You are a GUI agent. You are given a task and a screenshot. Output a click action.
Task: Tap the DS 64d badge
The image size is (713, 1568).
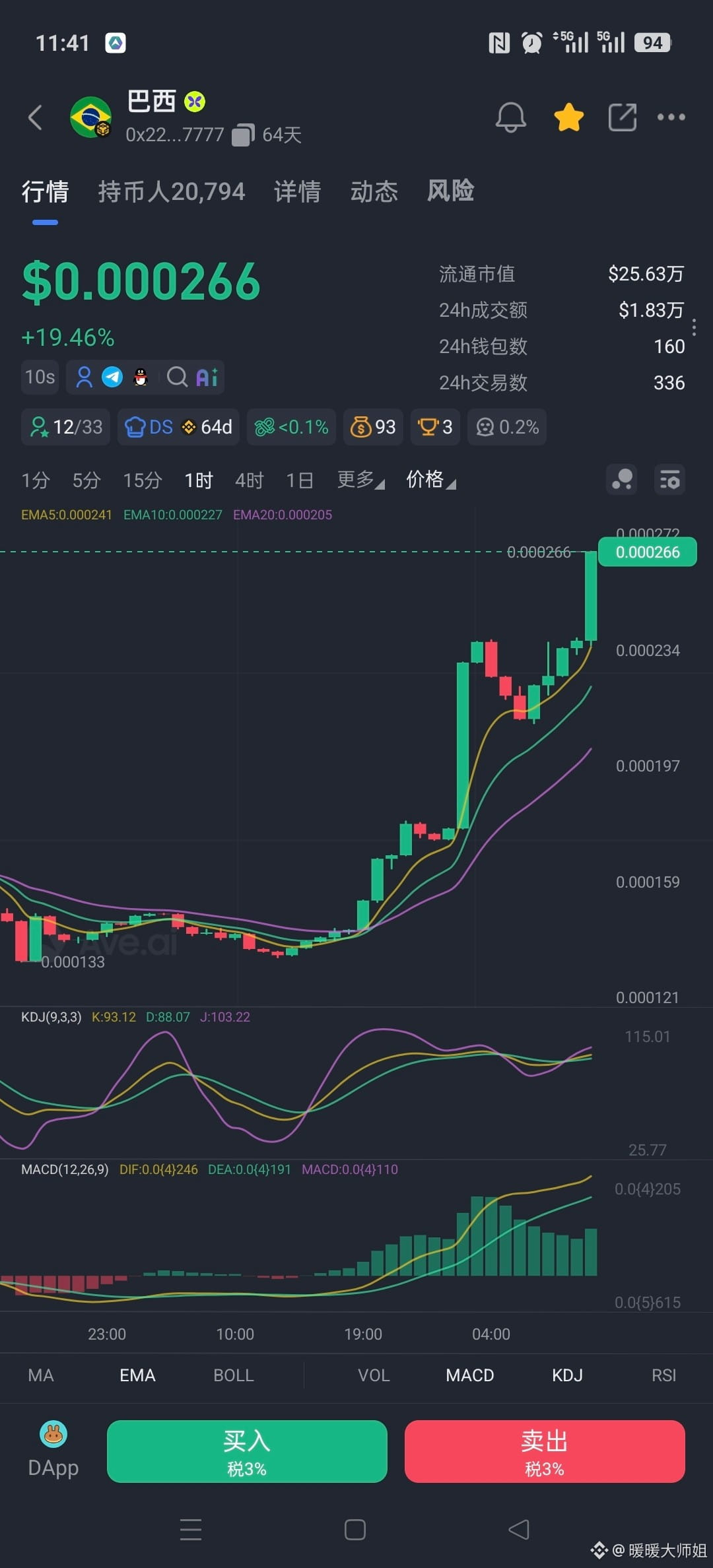178,427
